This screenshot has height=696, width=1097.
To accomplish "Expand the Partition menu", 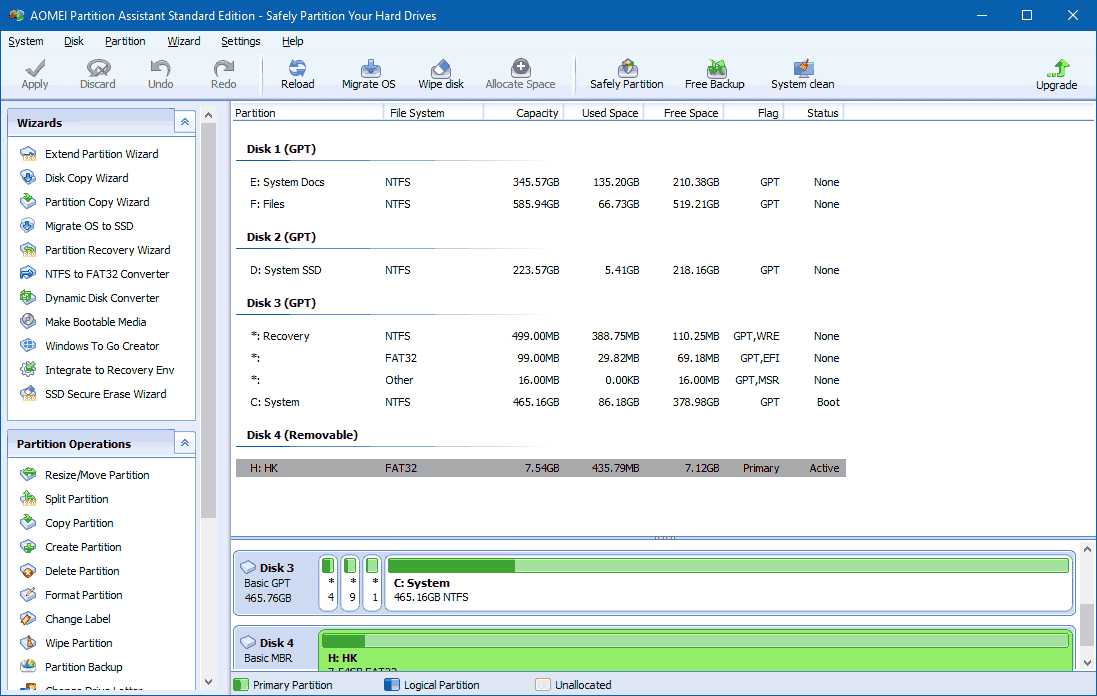I will point(125,41).
